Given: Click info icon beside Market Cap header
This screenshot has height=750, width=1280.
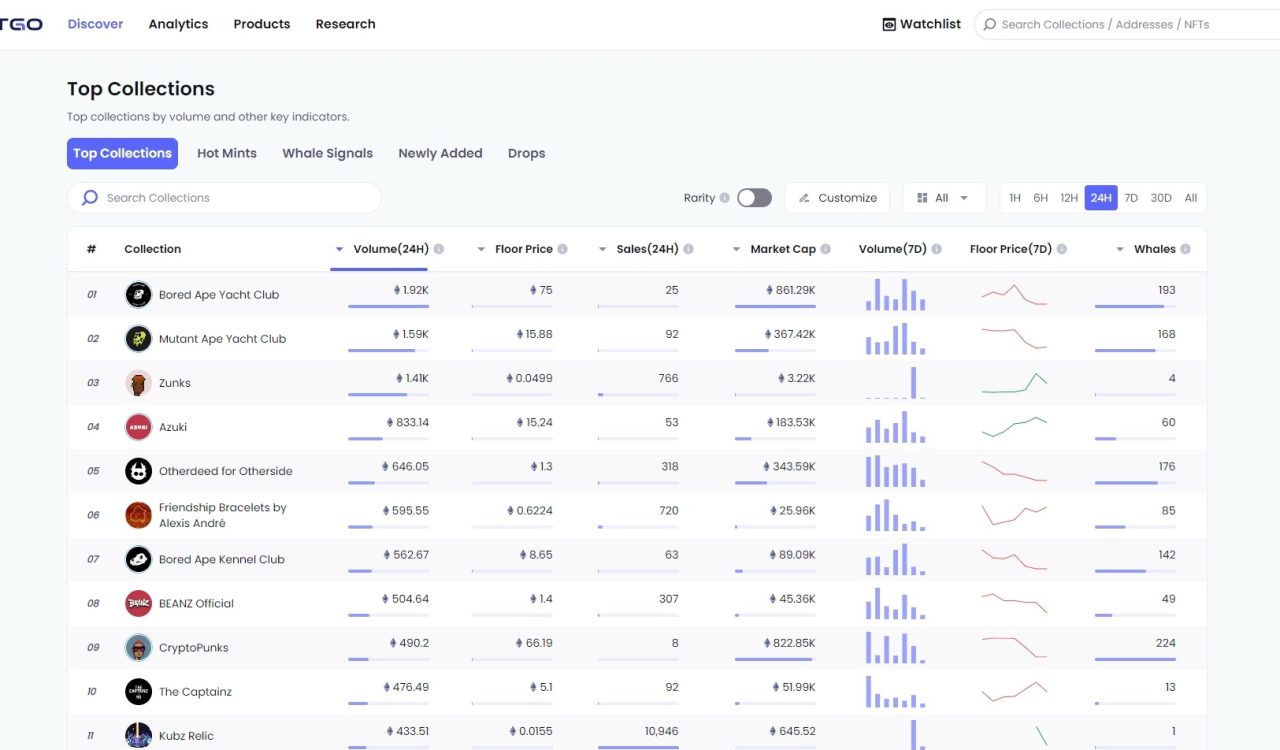Looking at the screenshot, I should pyautogui.click(x=825, y=249).
